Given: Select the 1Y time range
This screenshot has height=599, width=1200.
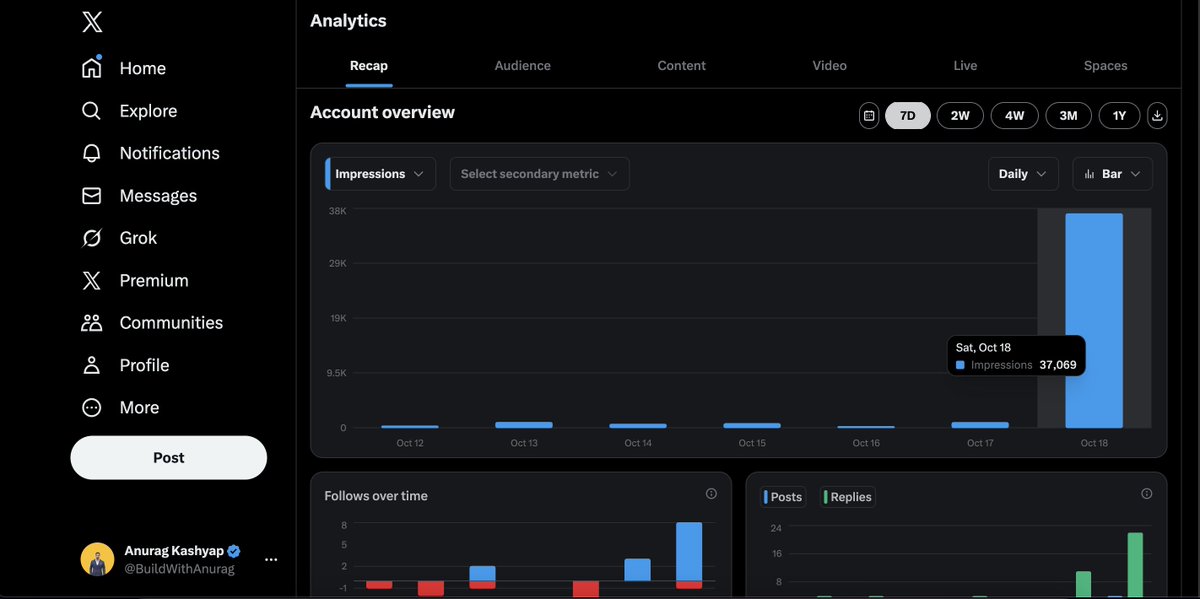Looking at the screenshot, I should click(1119, 116).
